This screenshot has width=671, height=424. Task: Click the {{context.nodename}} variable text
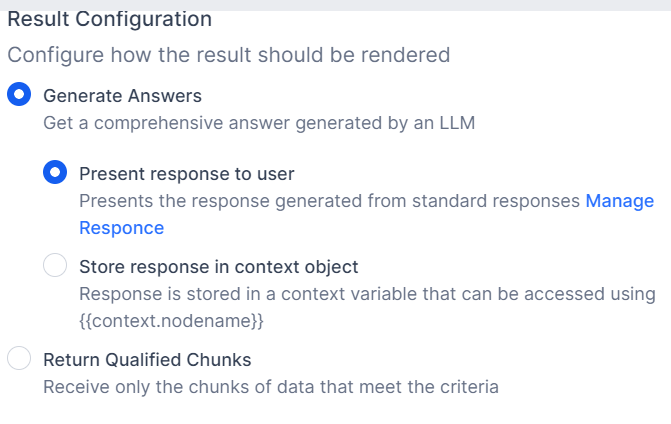171,320
